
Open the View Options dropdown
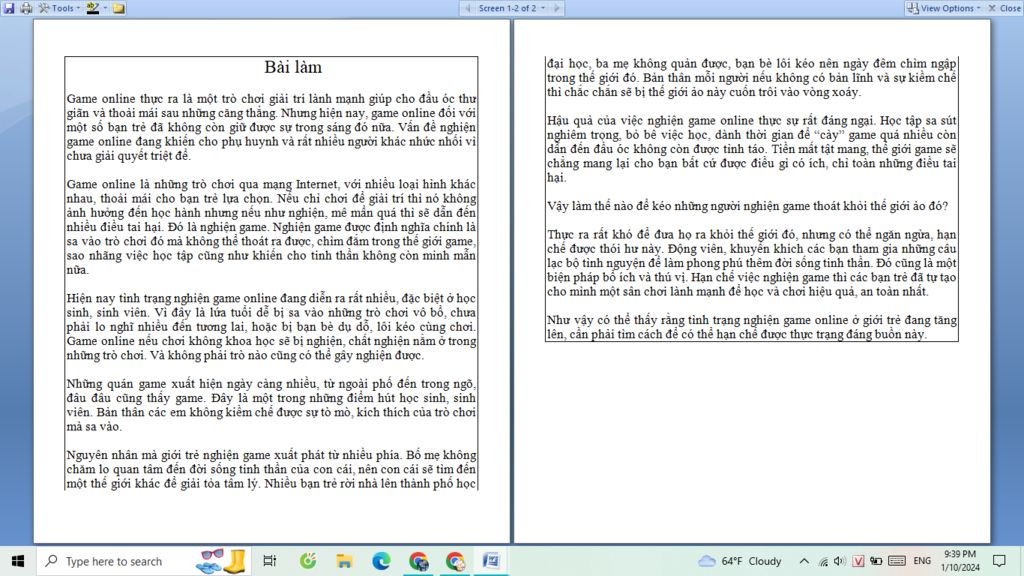pyautogui.click(x=944, y=8)
